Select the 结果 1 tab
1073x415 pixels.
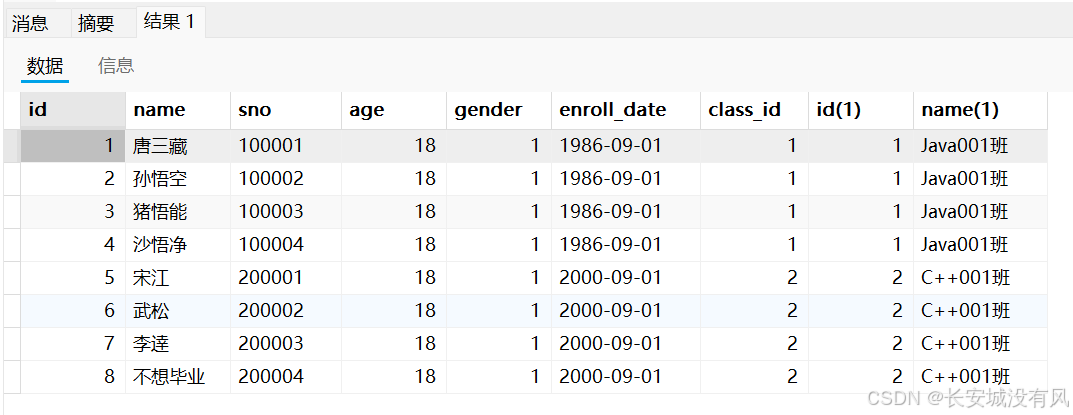[169, 21]
